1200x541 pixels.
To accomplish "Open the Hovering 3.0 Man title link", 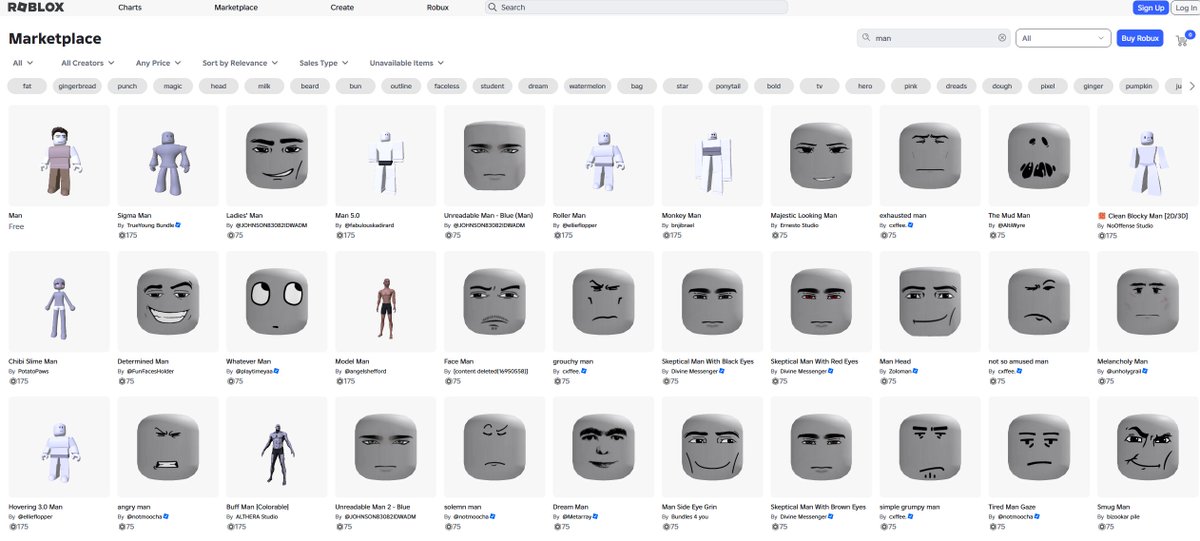I will pyautogui.click(x=37, y=507).
